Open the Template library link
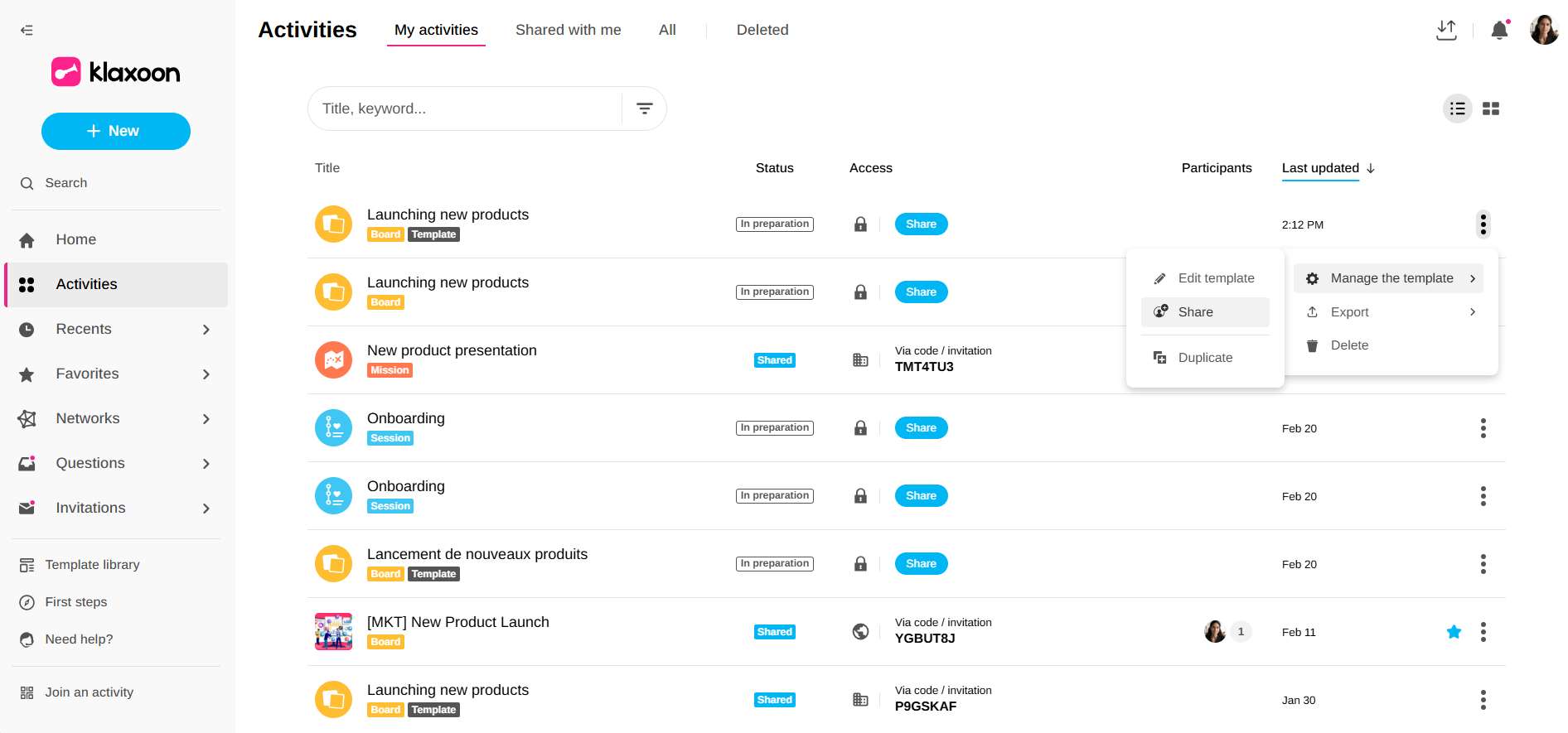The image size is (1568, 733). pyautogui.click(x=92, y=565)
